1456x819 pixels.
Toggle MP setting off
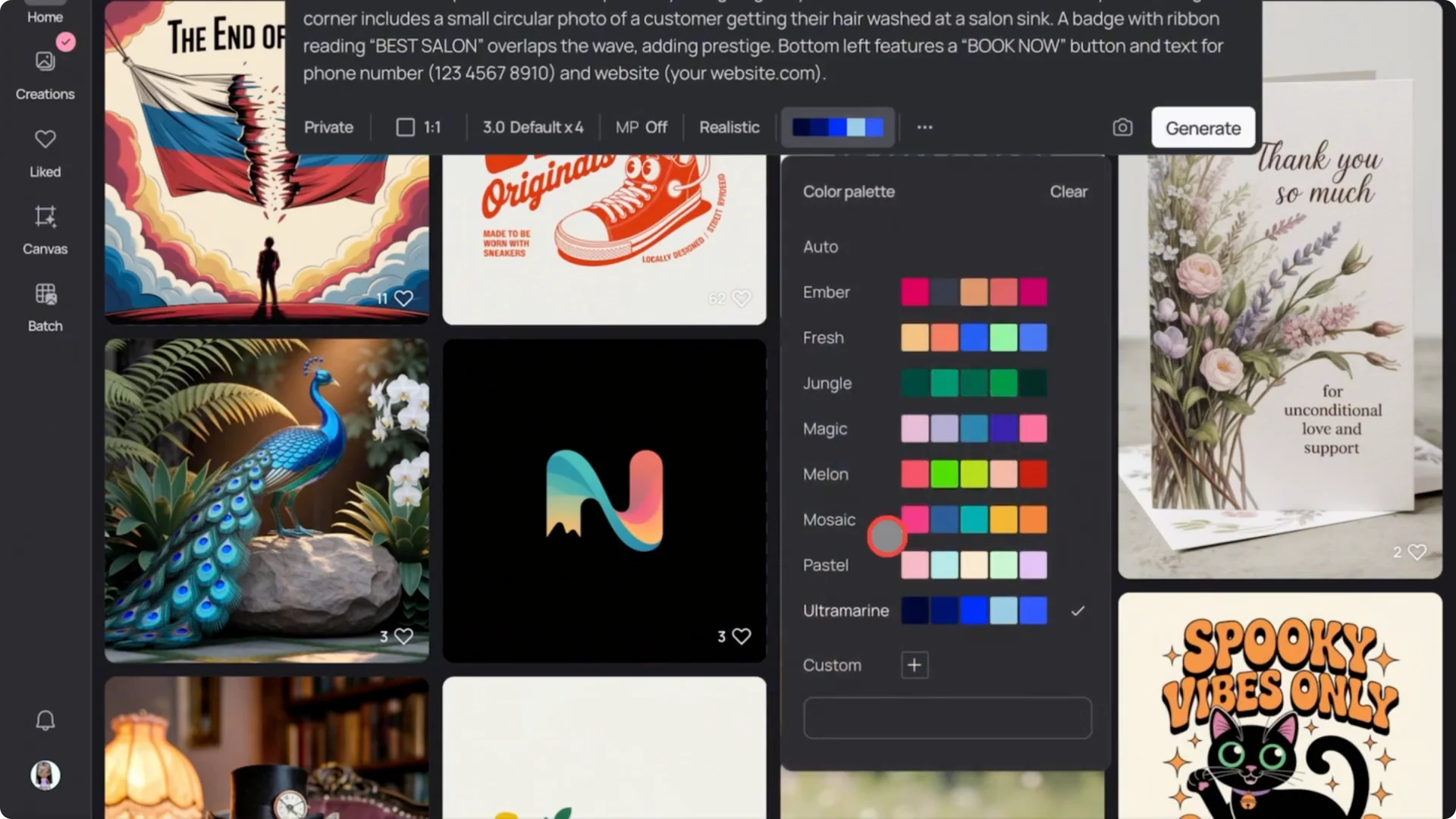641,127
